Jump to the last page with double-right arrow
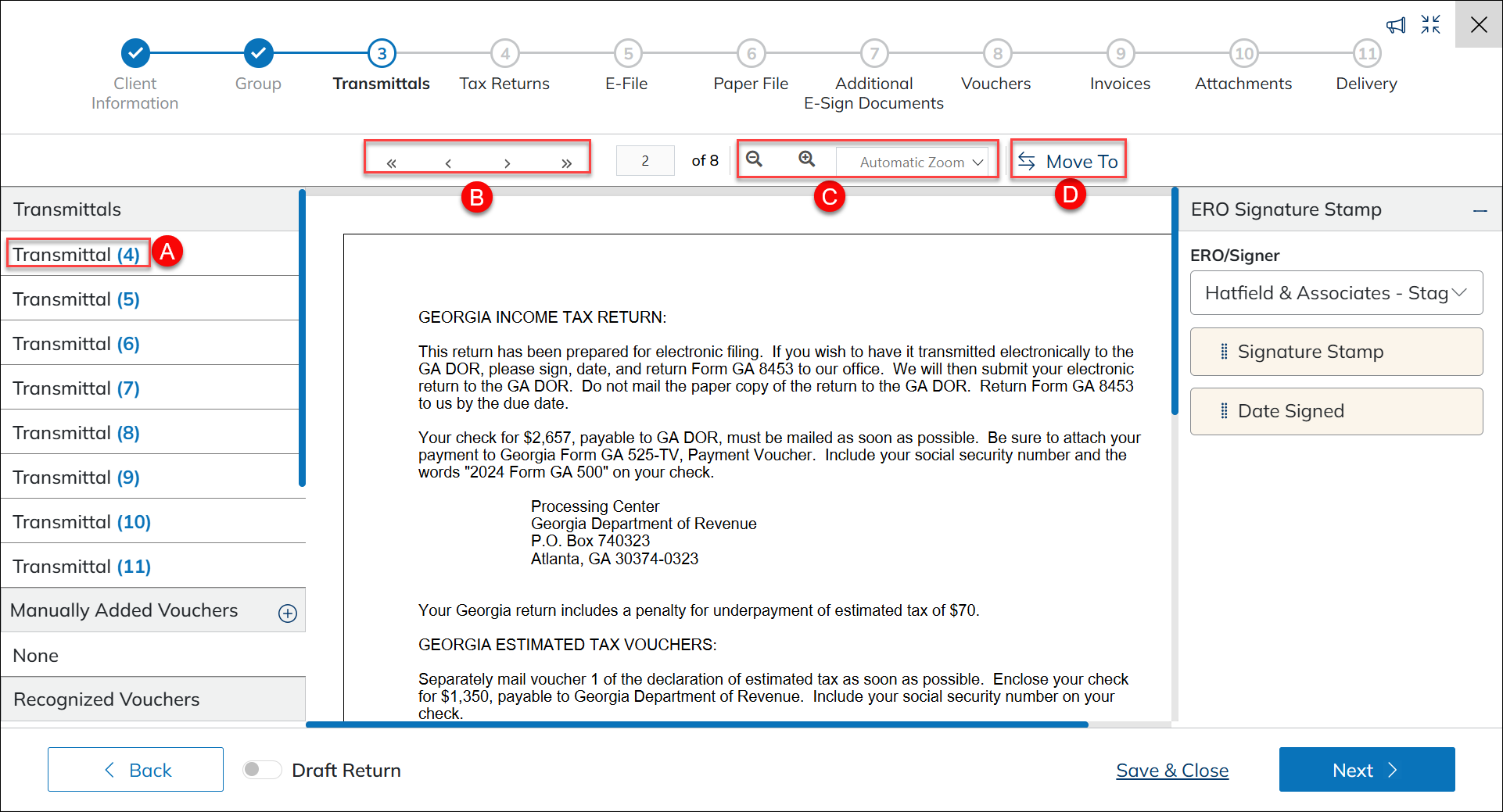 [566, 163]
